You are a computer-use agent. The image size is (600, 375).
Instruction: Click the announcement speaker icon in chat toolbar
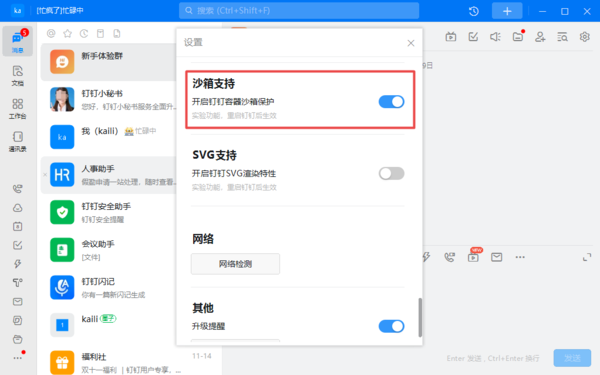click(495, 37)
